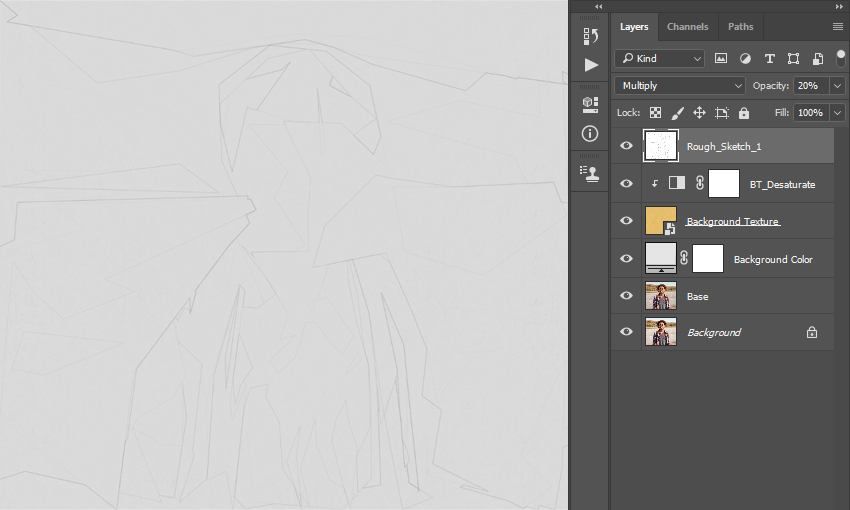Filter for adjustment layers icon

(745, 59)
